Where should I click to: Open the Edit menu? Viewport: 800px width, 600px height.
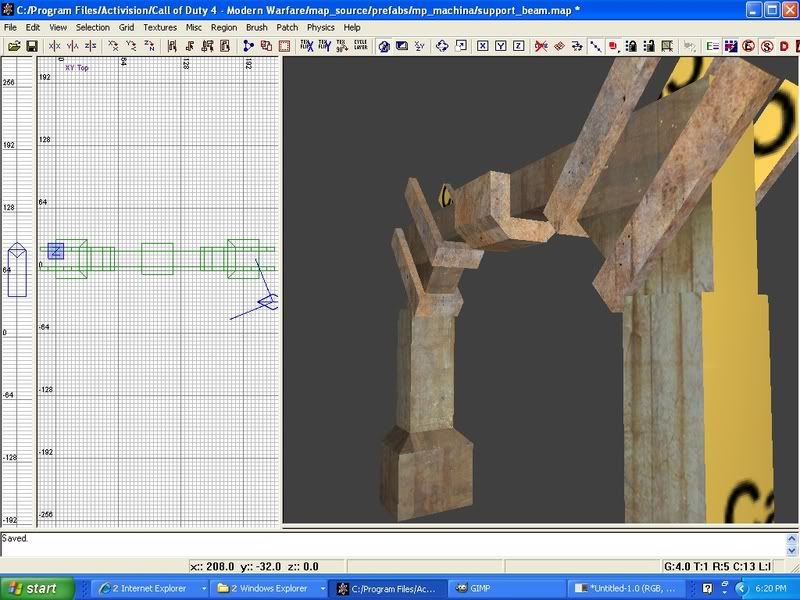point(33,28)
